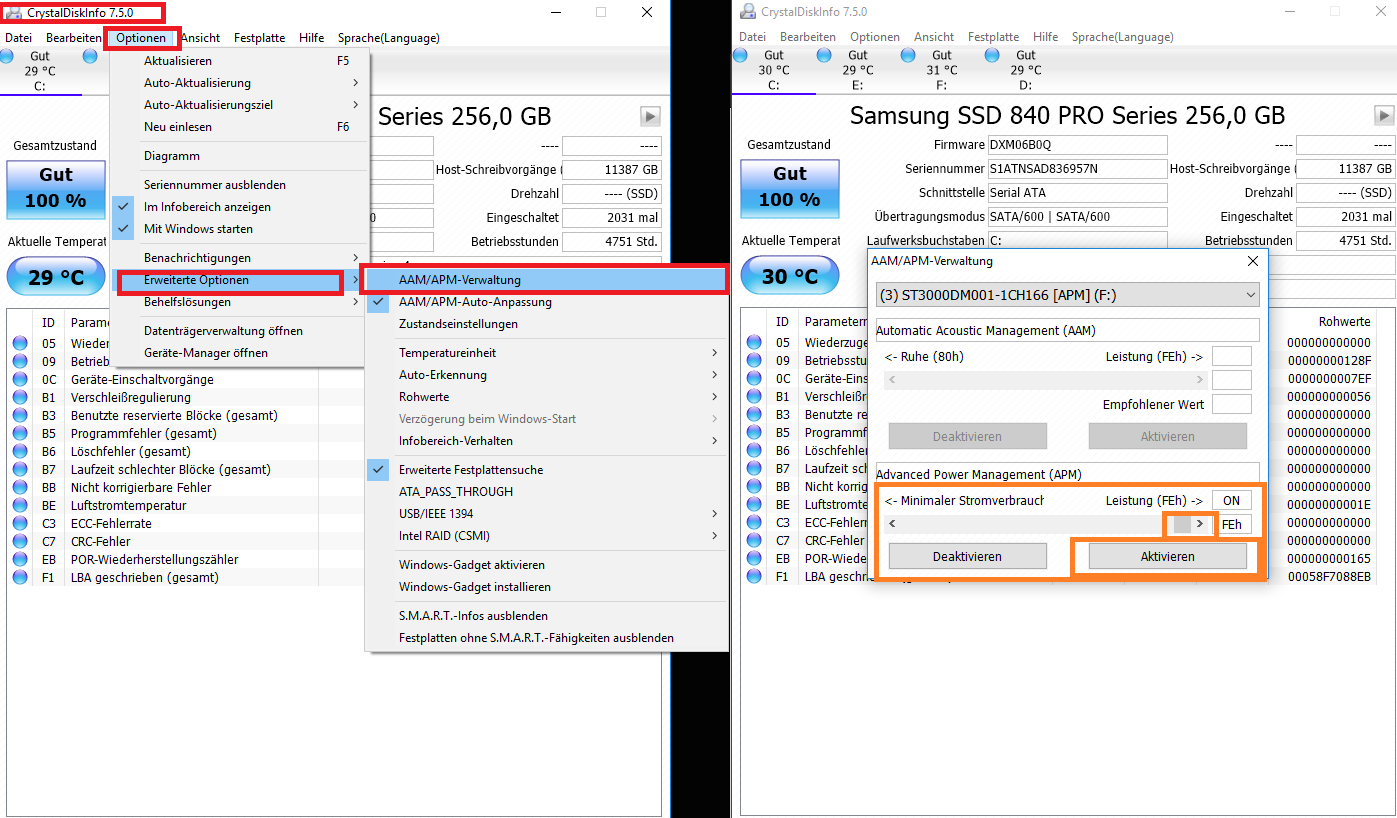Expand 'Infobereich-Verhalten' submenu

tap(546, 441)
